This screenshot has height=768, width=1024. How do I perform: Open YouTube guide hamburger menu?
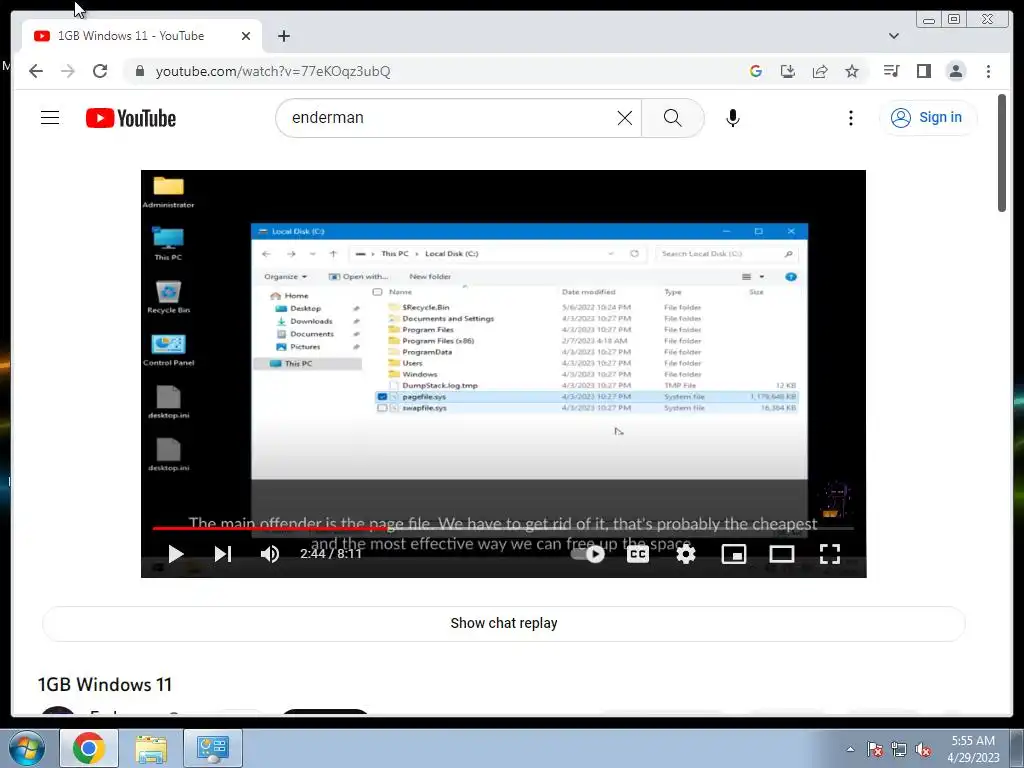click(x=50, y=118)
